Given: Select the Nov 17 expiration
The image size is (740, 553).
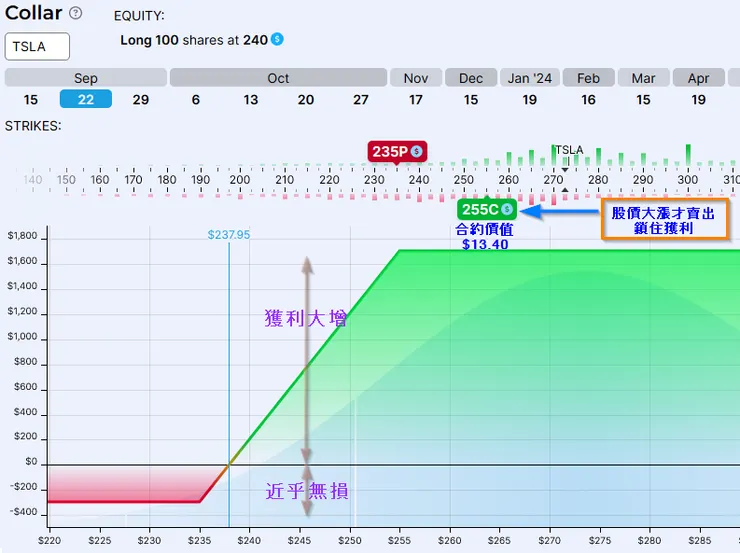Looking at the screenshot, I should (416, 100).
